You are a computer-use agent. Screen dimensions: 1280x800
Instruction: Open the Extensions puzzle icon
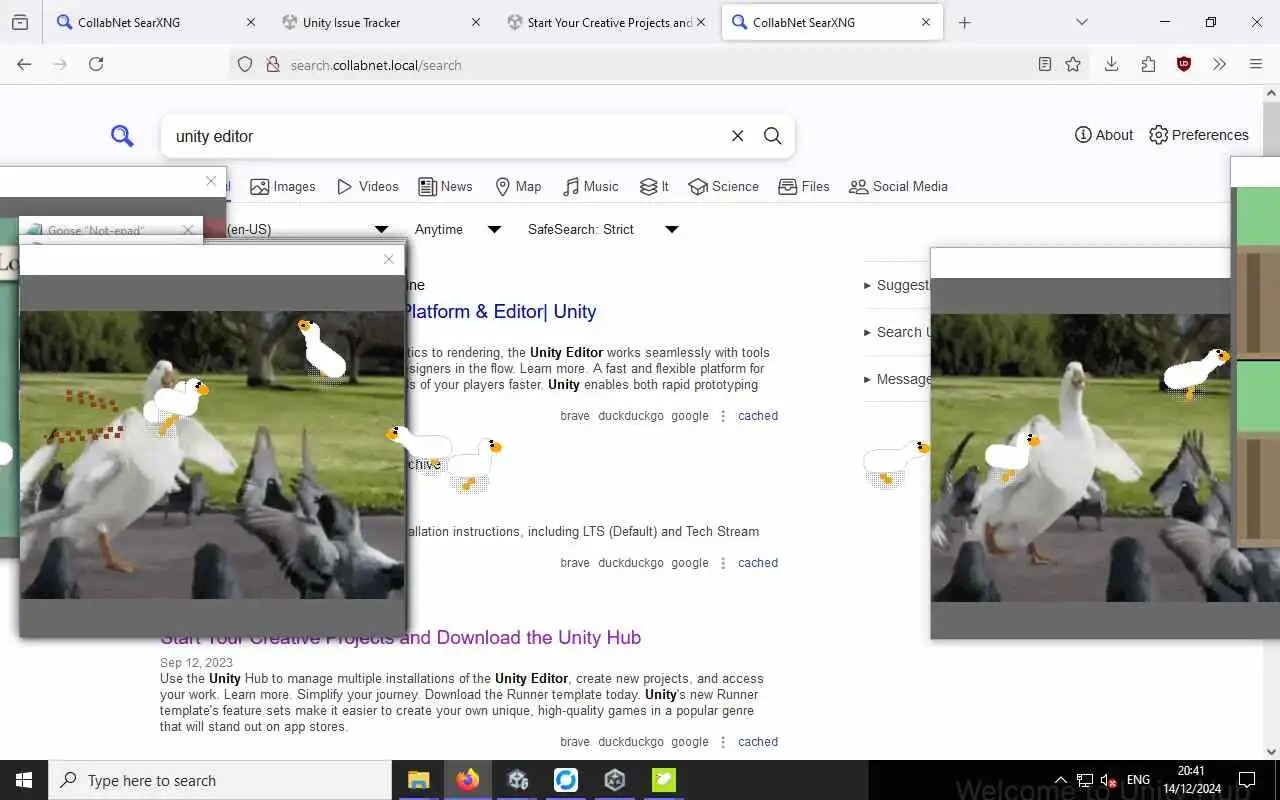point(1148,64)
